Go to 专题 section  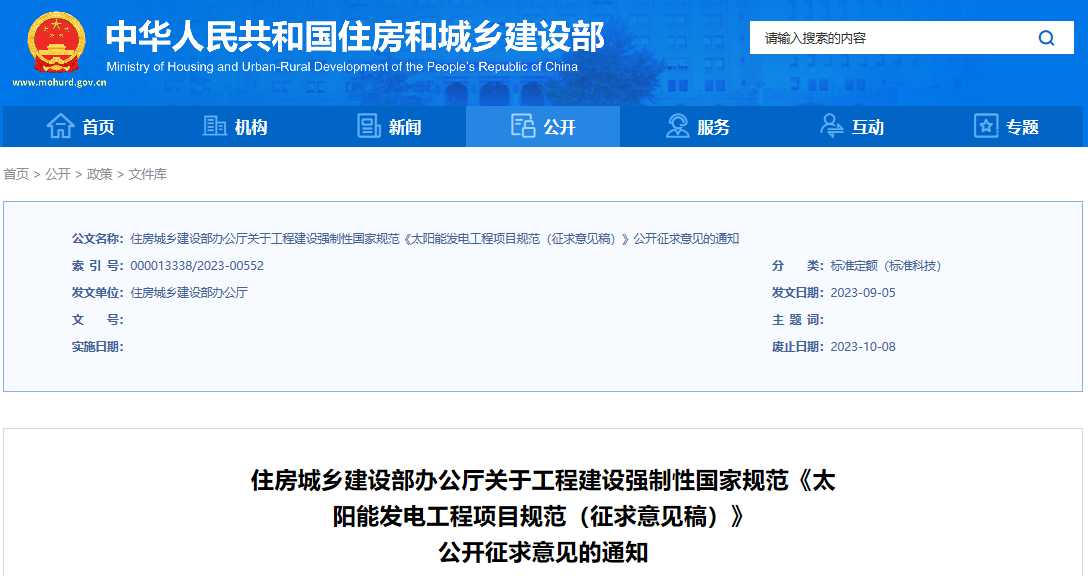pyautogui.click(x=1022, y=127)
